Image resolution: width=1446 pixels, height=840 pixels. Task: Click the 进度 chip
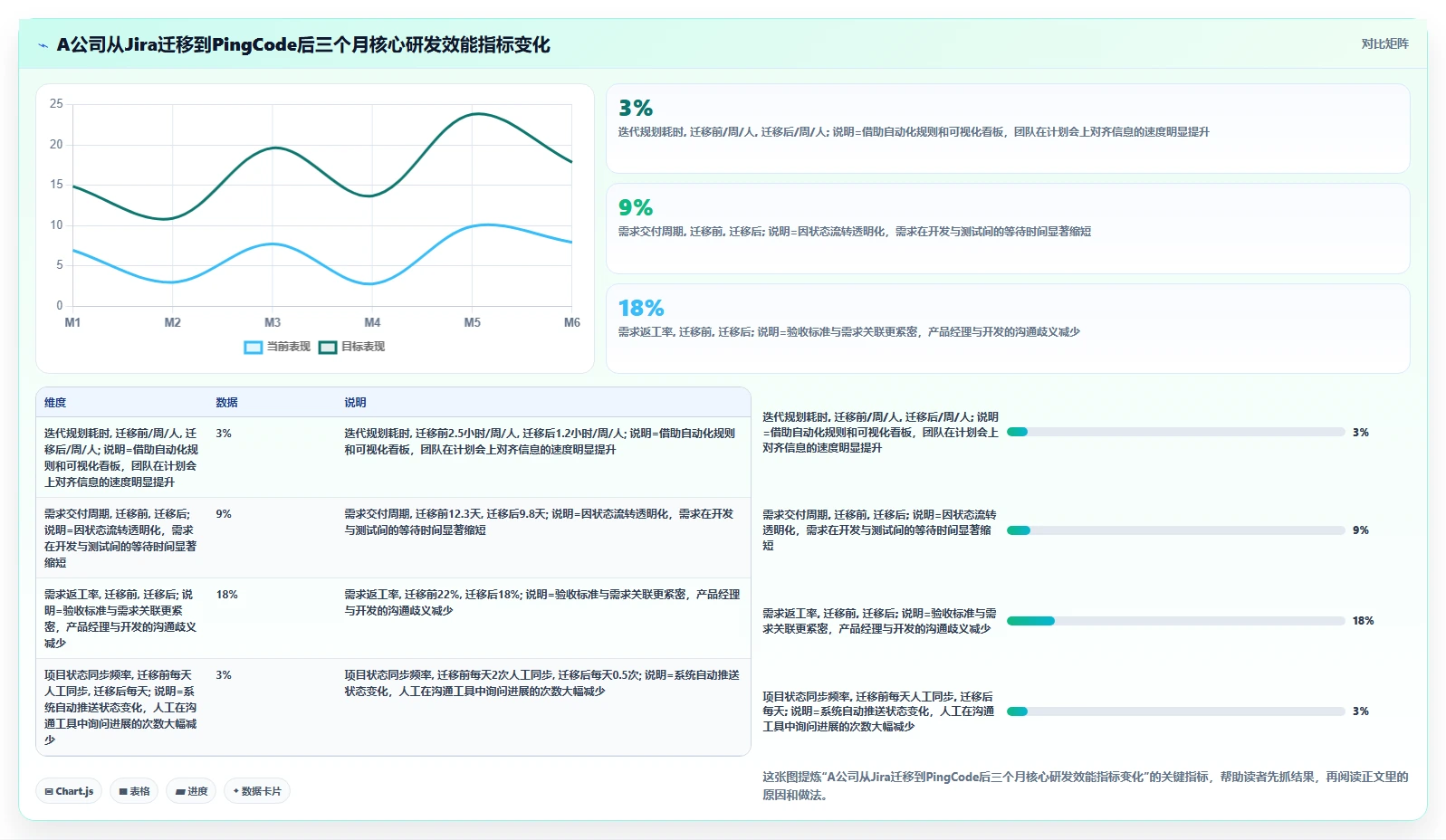click(192, 791)
